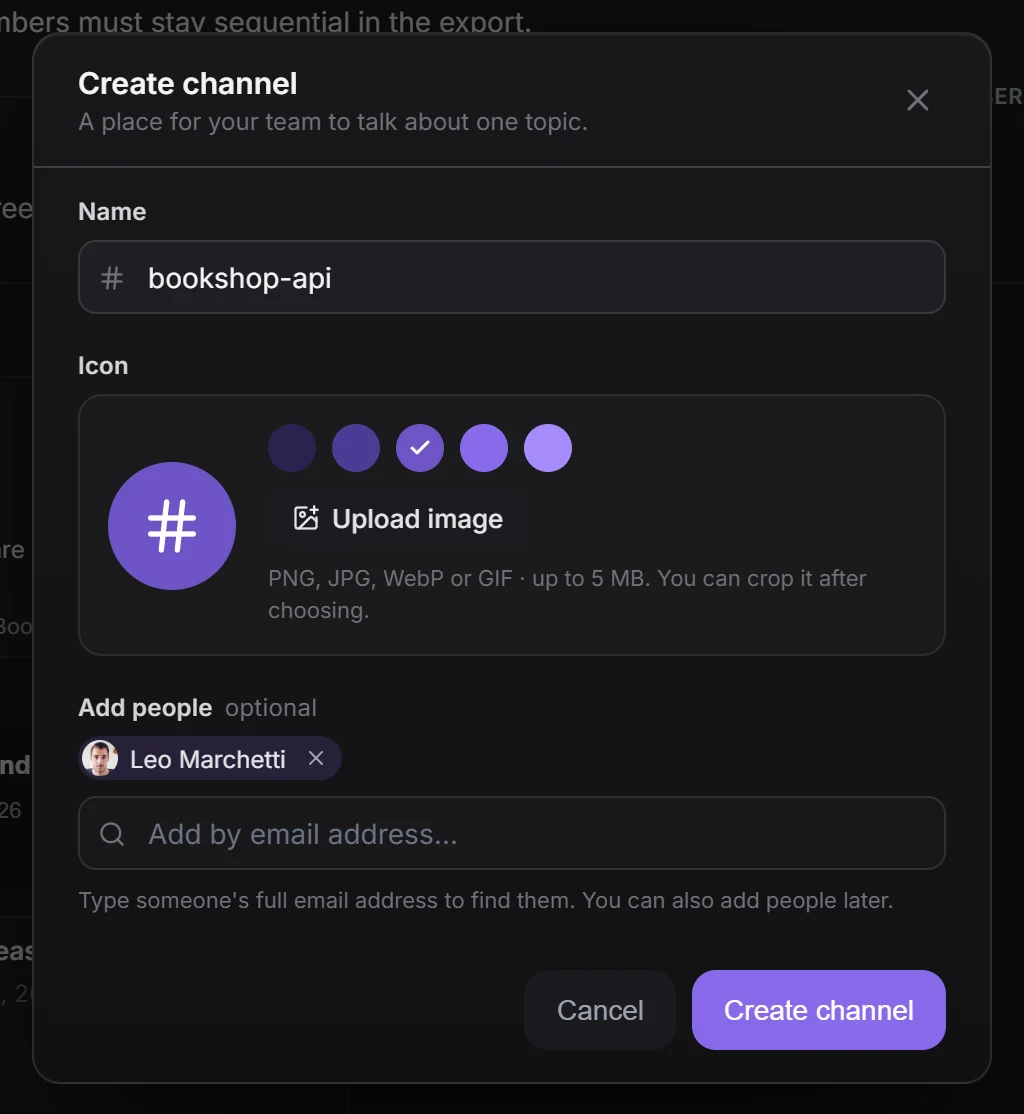The height and width of the screenshot is (1114, 1024).
Task: Click the 'Add people' label
Action: tap(145, 708)
